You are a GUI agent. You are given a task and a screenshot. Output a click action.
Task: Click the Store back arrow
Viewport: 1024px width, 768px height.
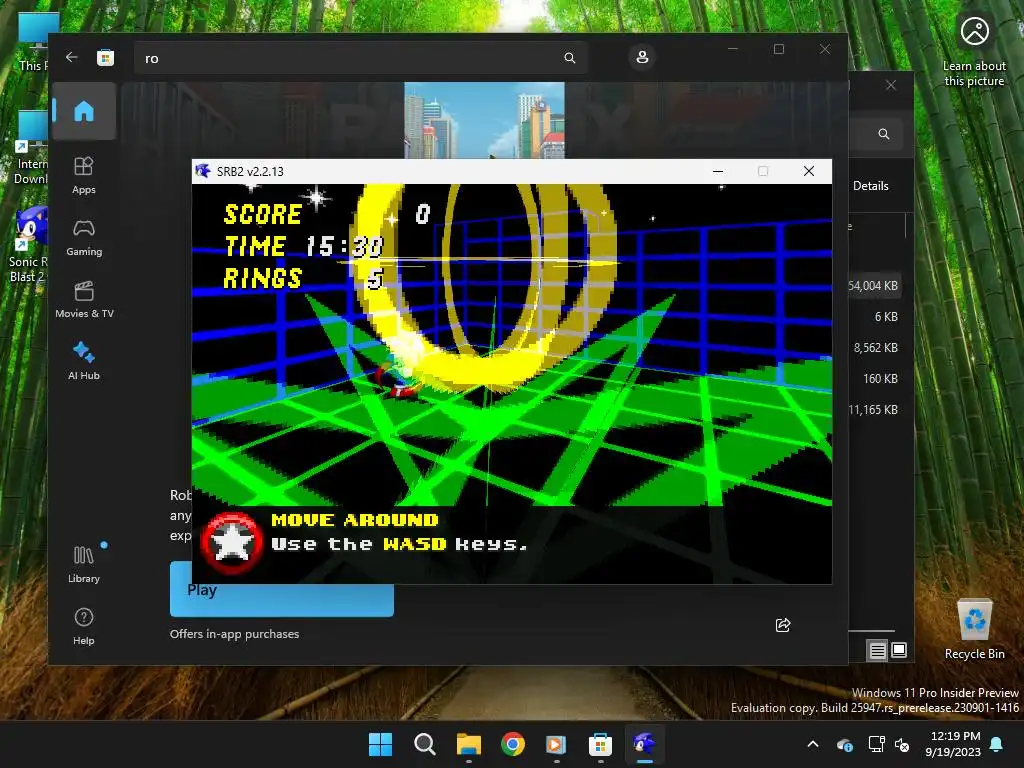(x=72, y=57)
